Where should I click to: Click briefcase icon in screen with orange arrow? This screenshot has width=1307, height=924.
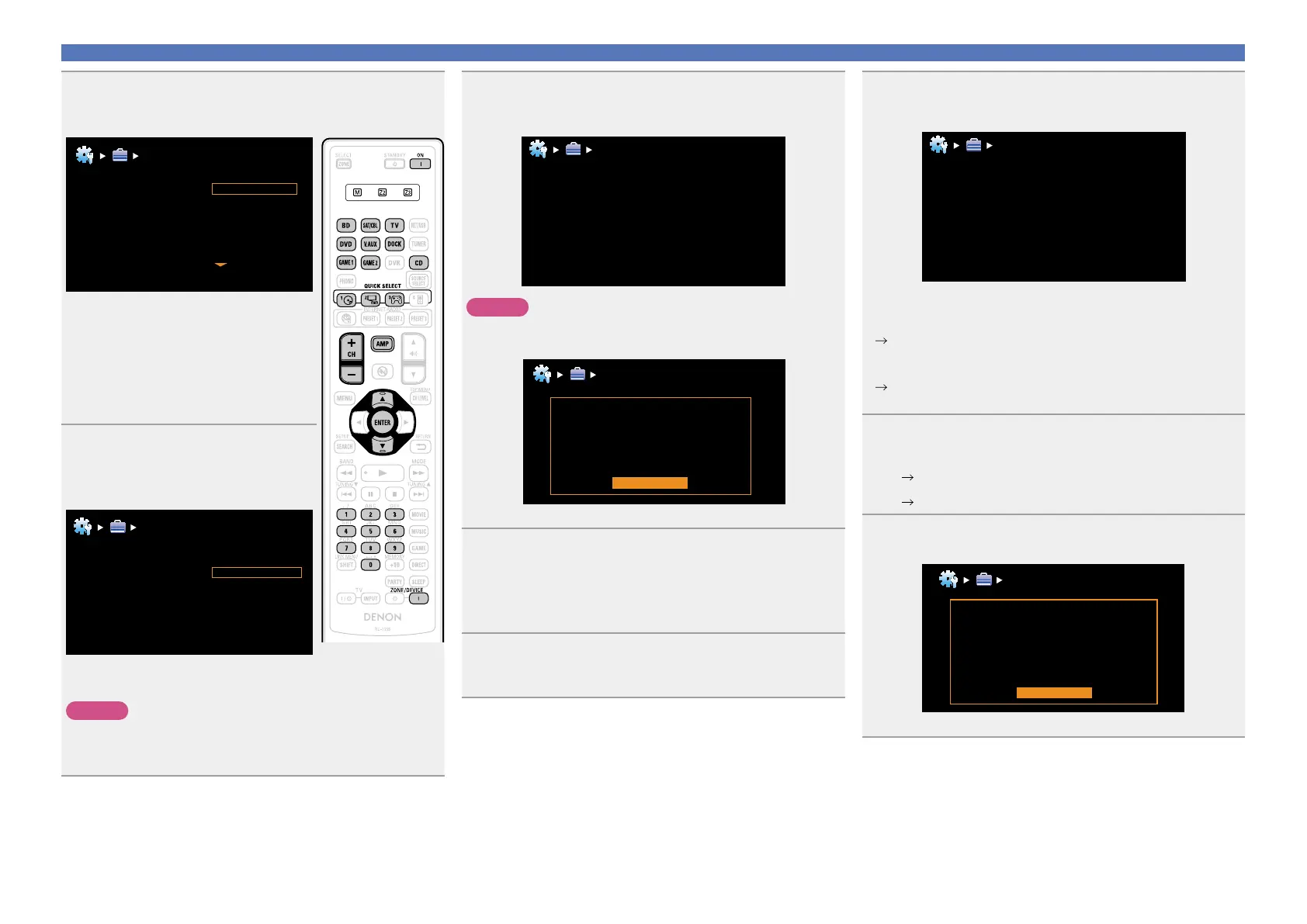tap(120, 155)
